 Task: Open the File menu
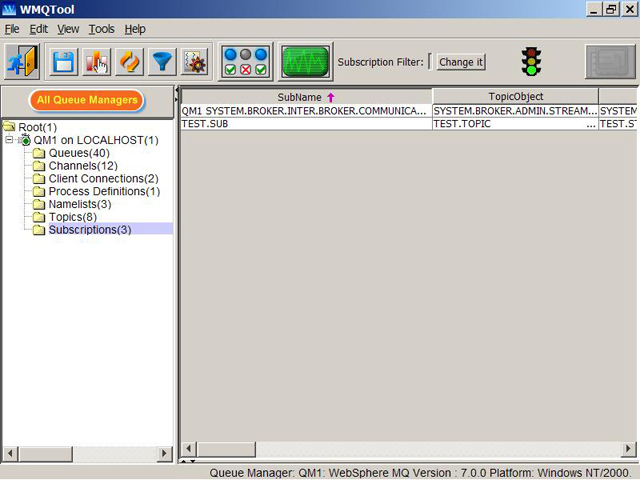(x=12, y=29)
